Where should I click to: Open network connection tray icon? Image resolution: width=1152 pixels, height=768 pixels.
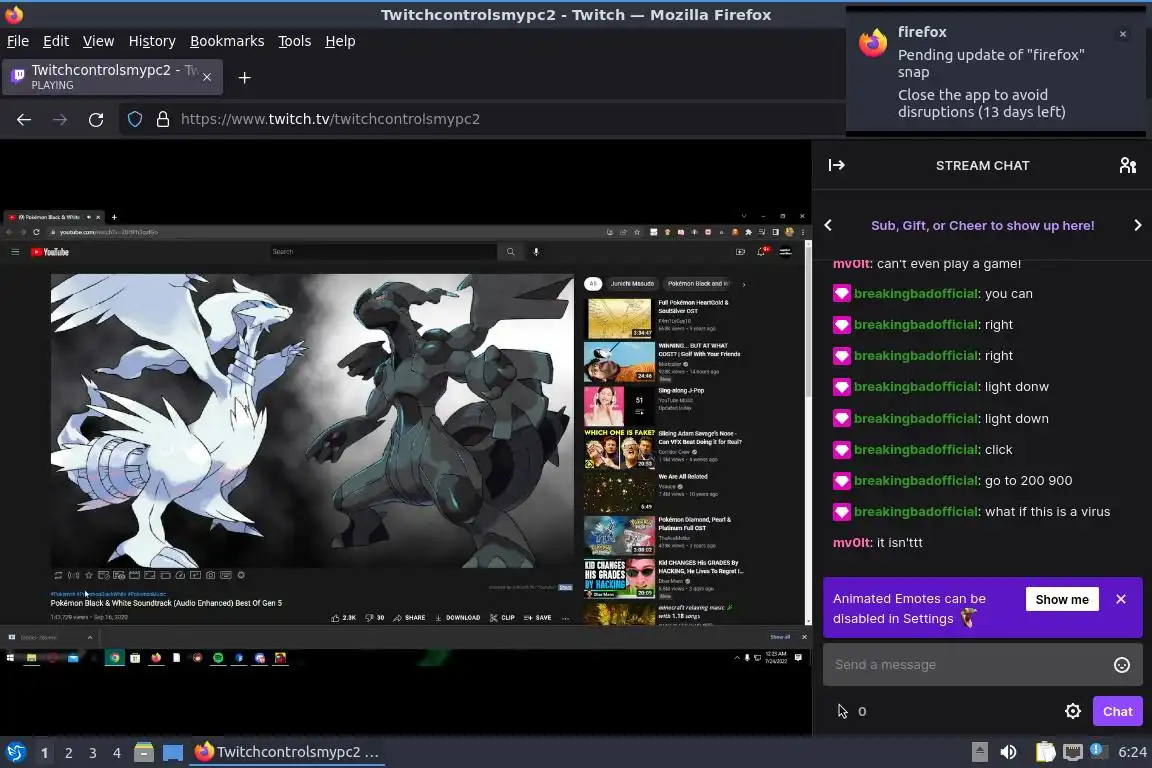1073,752
